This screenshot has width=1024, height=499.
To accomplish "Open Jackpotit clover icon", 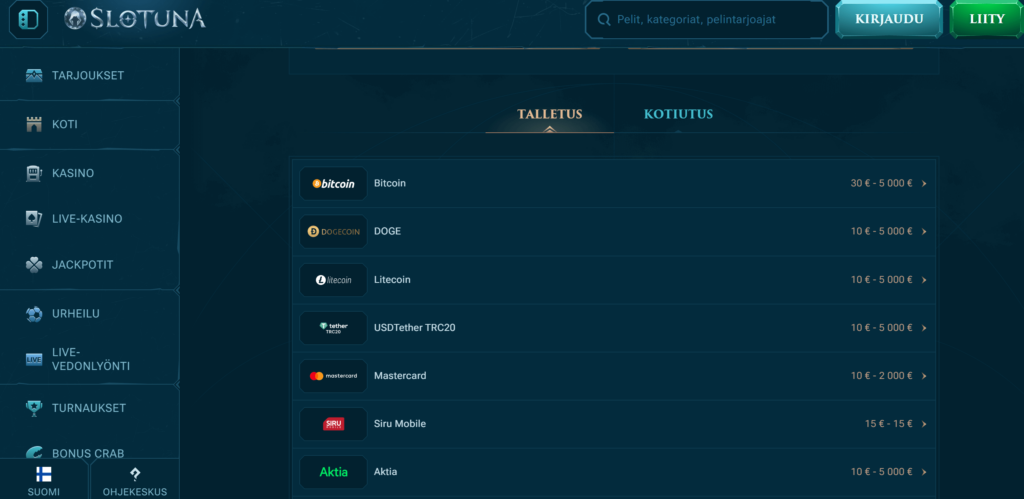I will point(34,265).
